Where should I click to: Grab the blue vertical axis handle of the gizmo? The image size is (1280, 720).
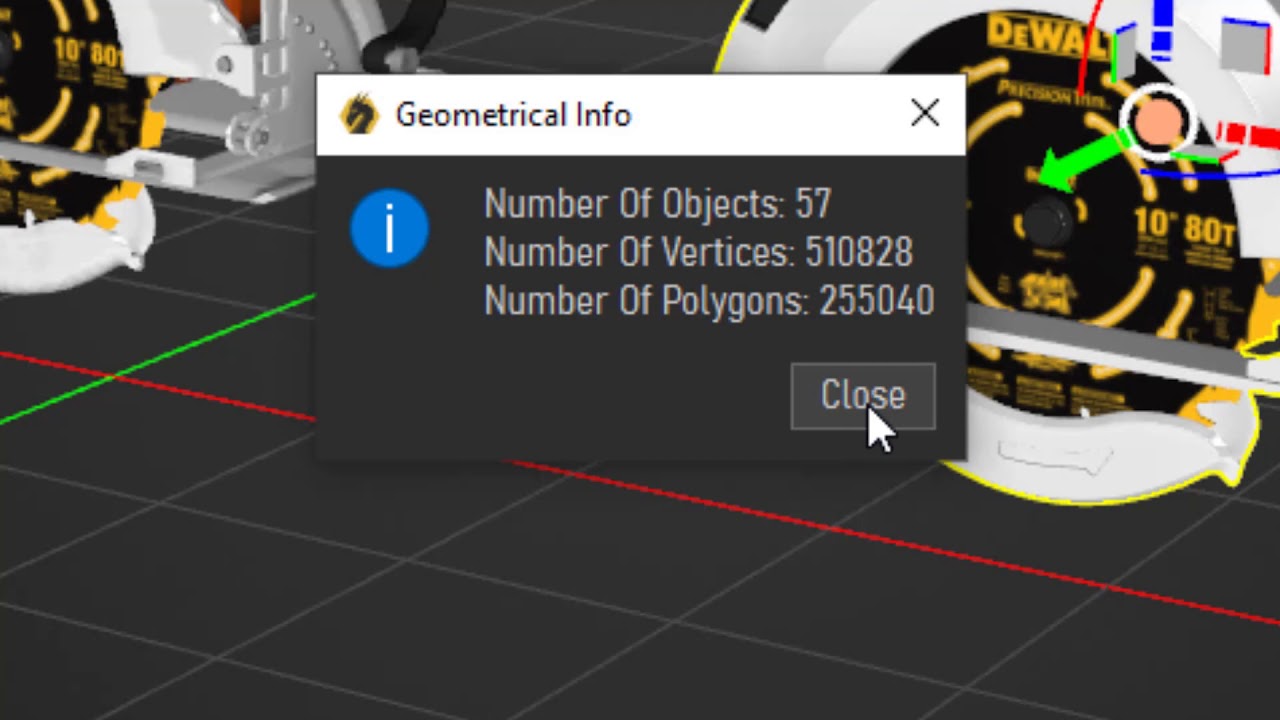(1164, 25)
